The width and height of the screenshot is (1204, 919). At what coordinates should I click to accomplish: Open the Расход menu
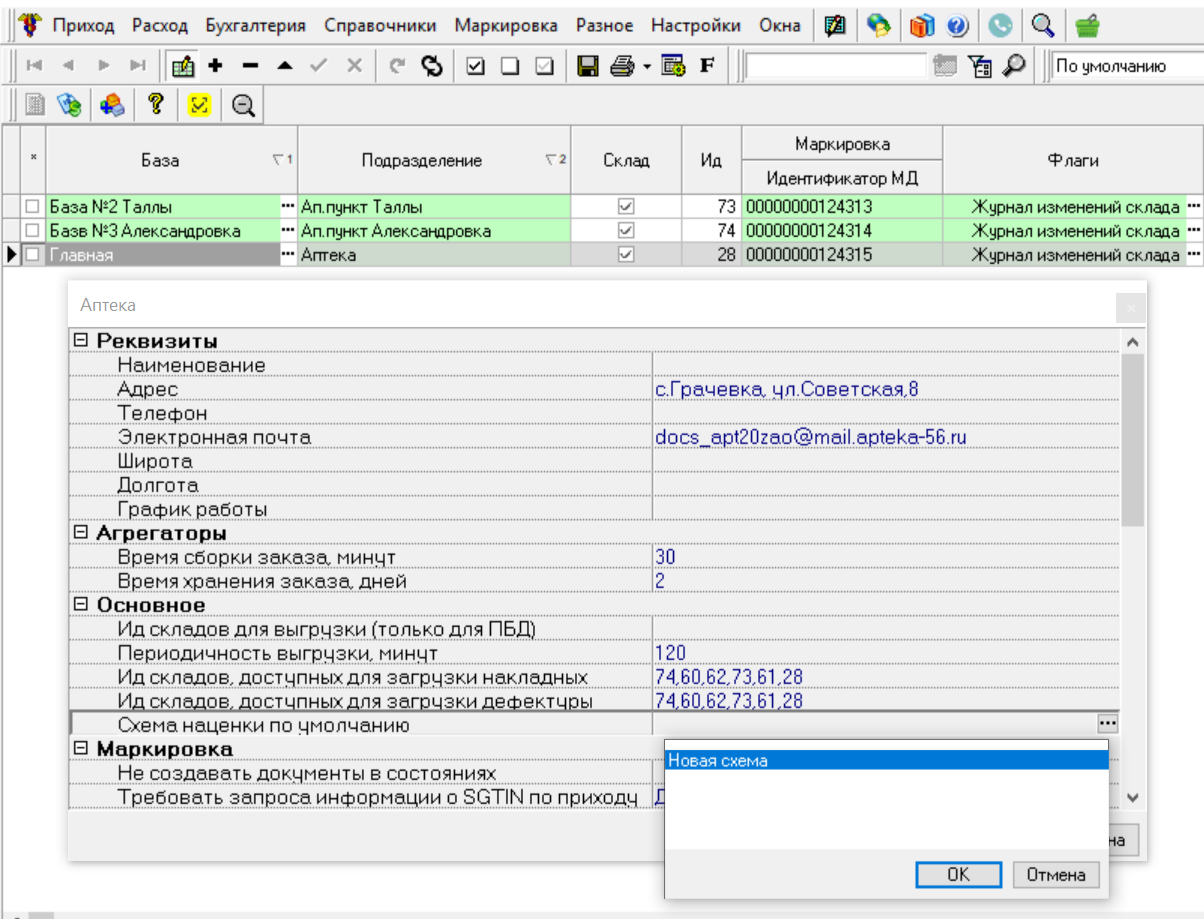tap(159, 25)
